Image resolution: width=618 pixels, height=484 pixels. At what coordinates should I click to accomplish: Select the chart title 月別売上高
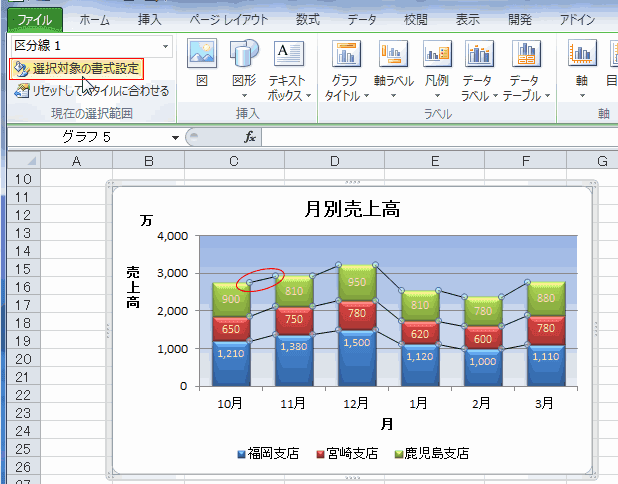click(351, 209)
